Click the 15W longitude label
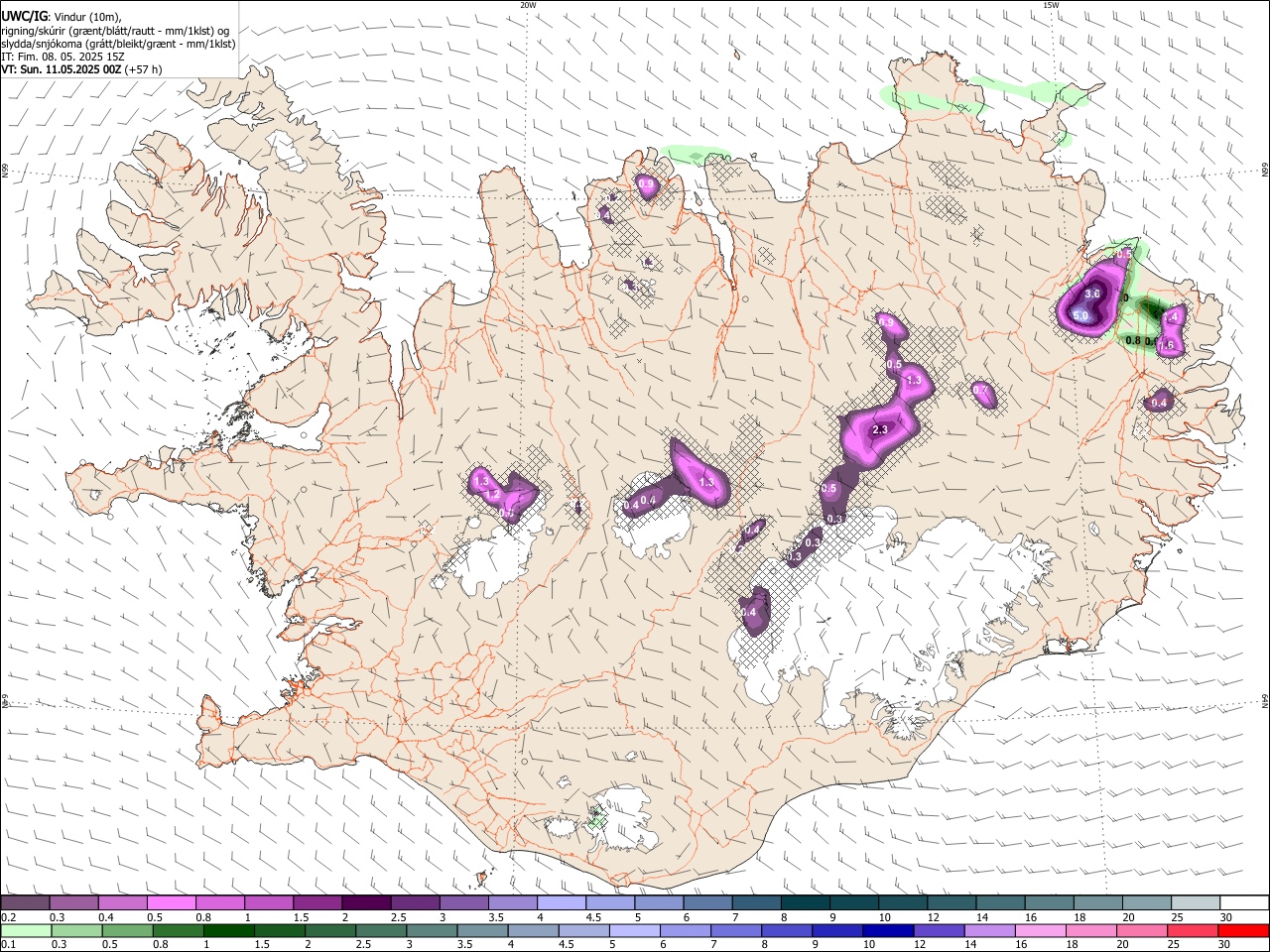The width and height of the screenshot is (1270, 952). click(1051, 5)
